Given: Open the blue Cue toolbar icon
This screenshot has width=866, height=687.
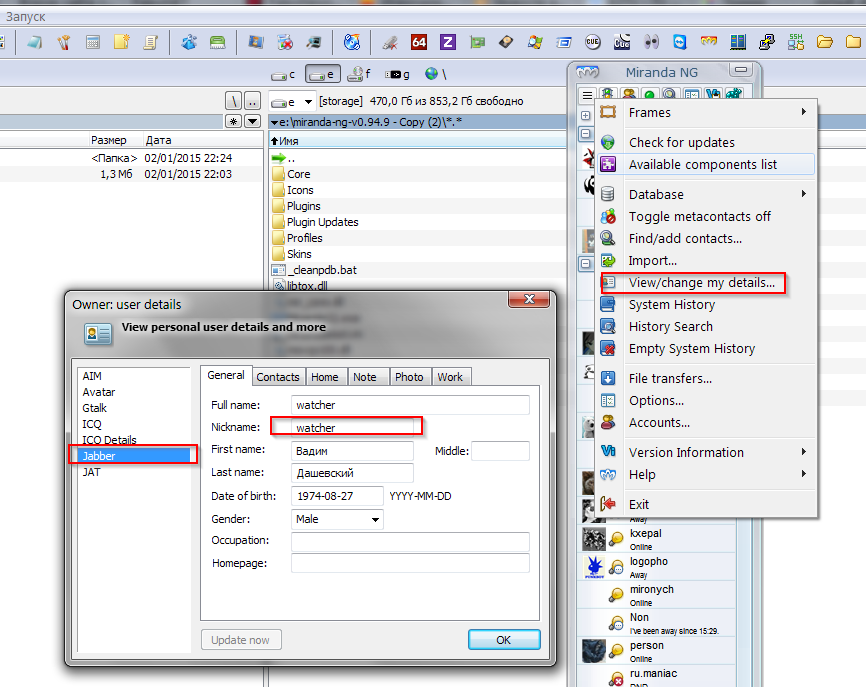Looking at the screenshot, I should point(622,42).
